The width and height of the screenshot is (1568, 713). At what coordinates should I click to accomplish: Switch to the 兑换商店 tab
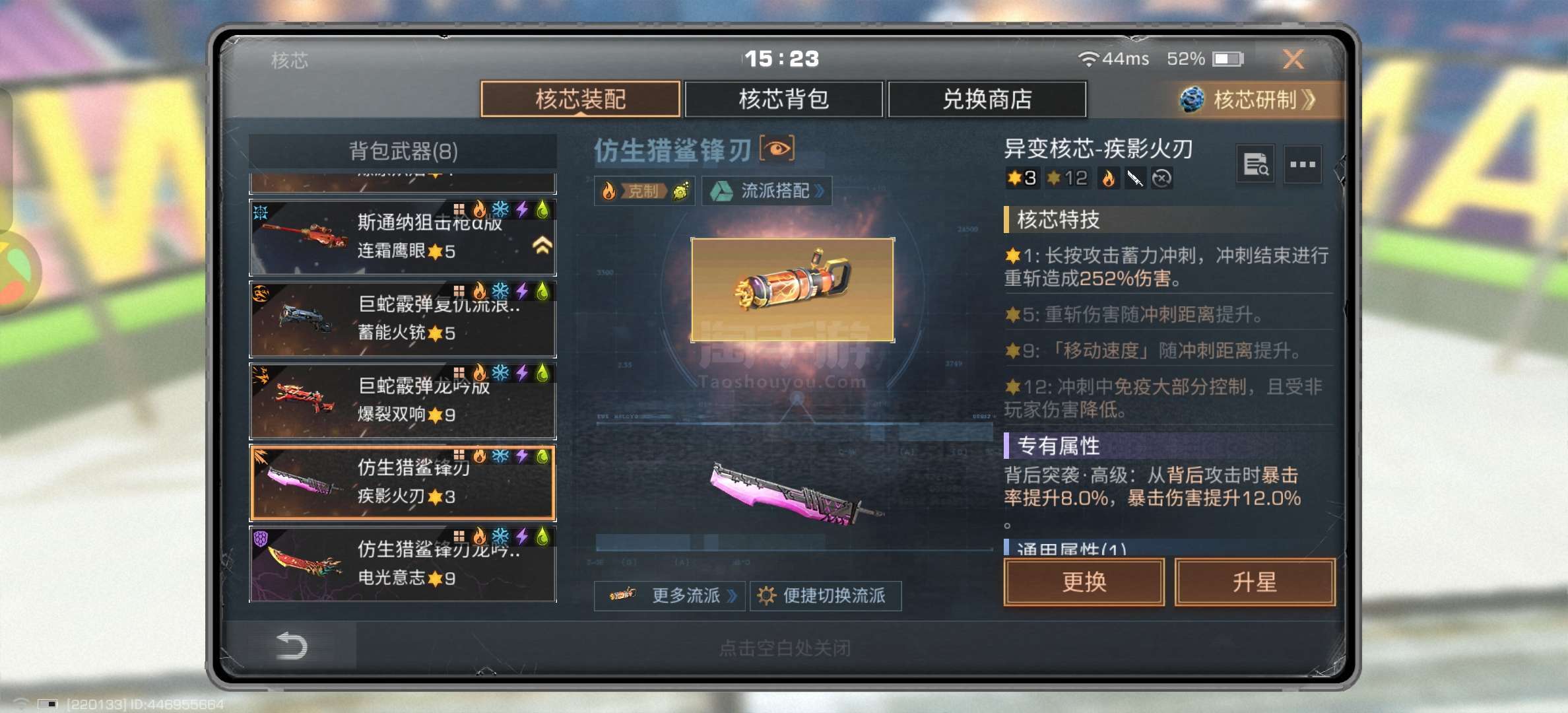(987, 100)
